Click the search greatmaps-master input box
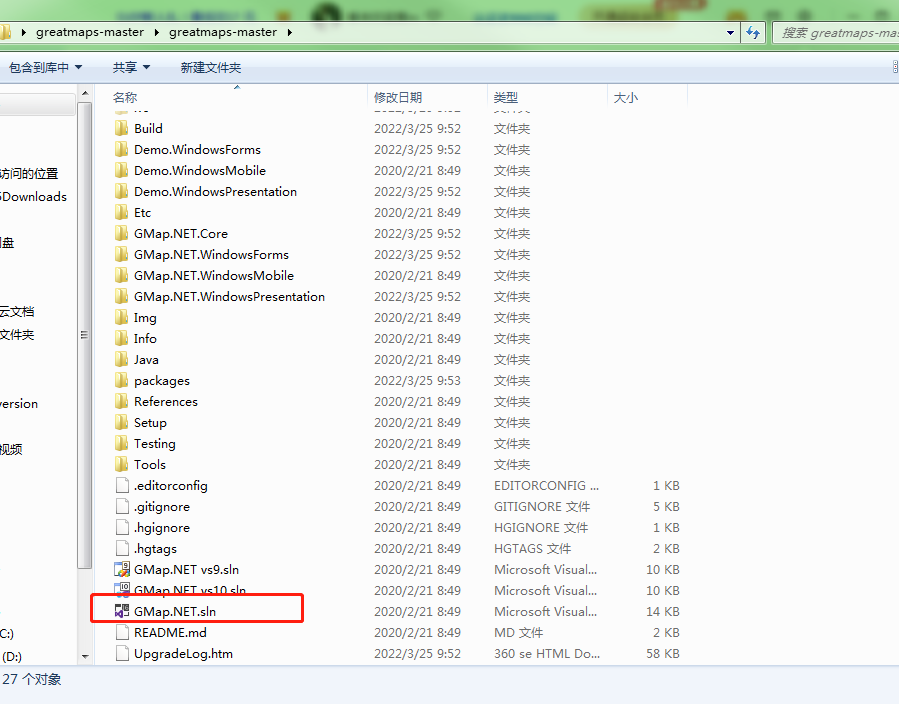 point(838,33)
